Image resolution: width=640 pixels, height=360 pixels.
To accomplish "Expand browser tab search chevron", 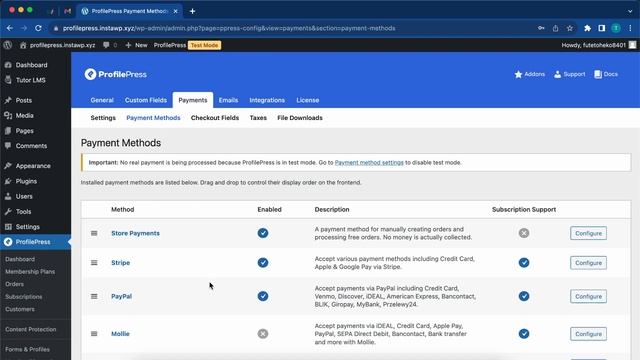I will (630, 11).
